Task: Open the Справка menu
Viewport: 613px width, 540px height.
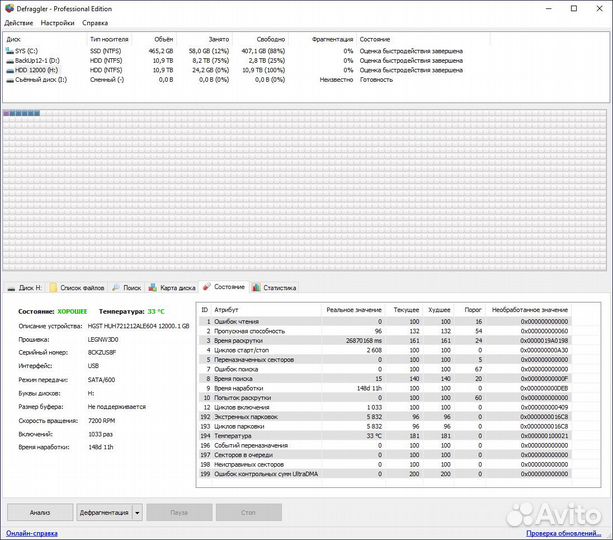Action: [95, 23]
